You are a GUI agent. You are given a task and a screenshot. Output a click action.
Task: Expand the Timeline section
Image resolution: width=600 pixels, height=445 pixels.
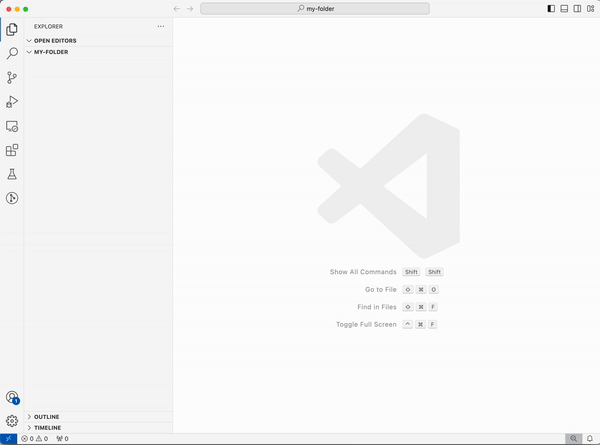coord(98,428)
